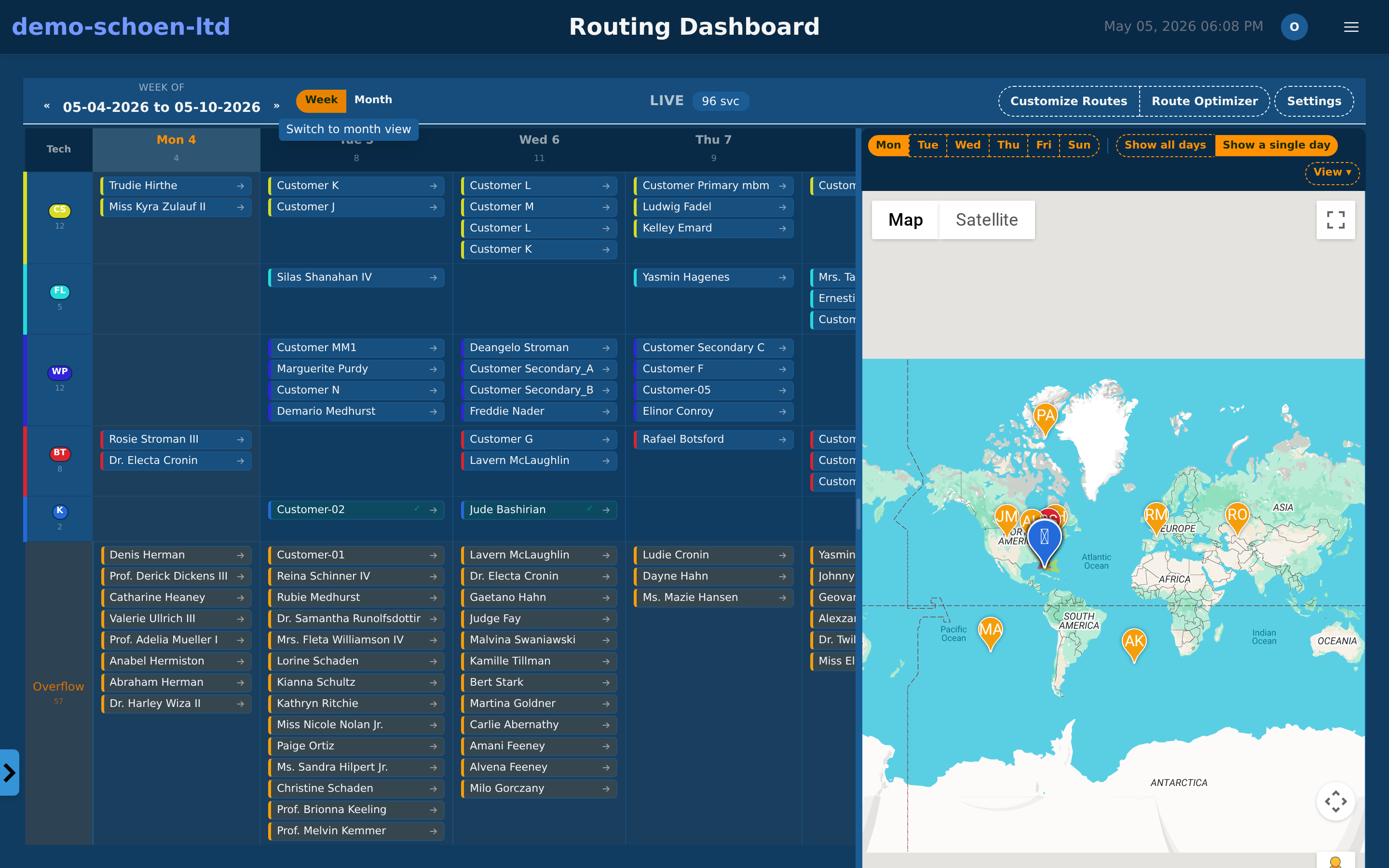
Task: Click the AK map marker
Action: [x=1134, y=645]
